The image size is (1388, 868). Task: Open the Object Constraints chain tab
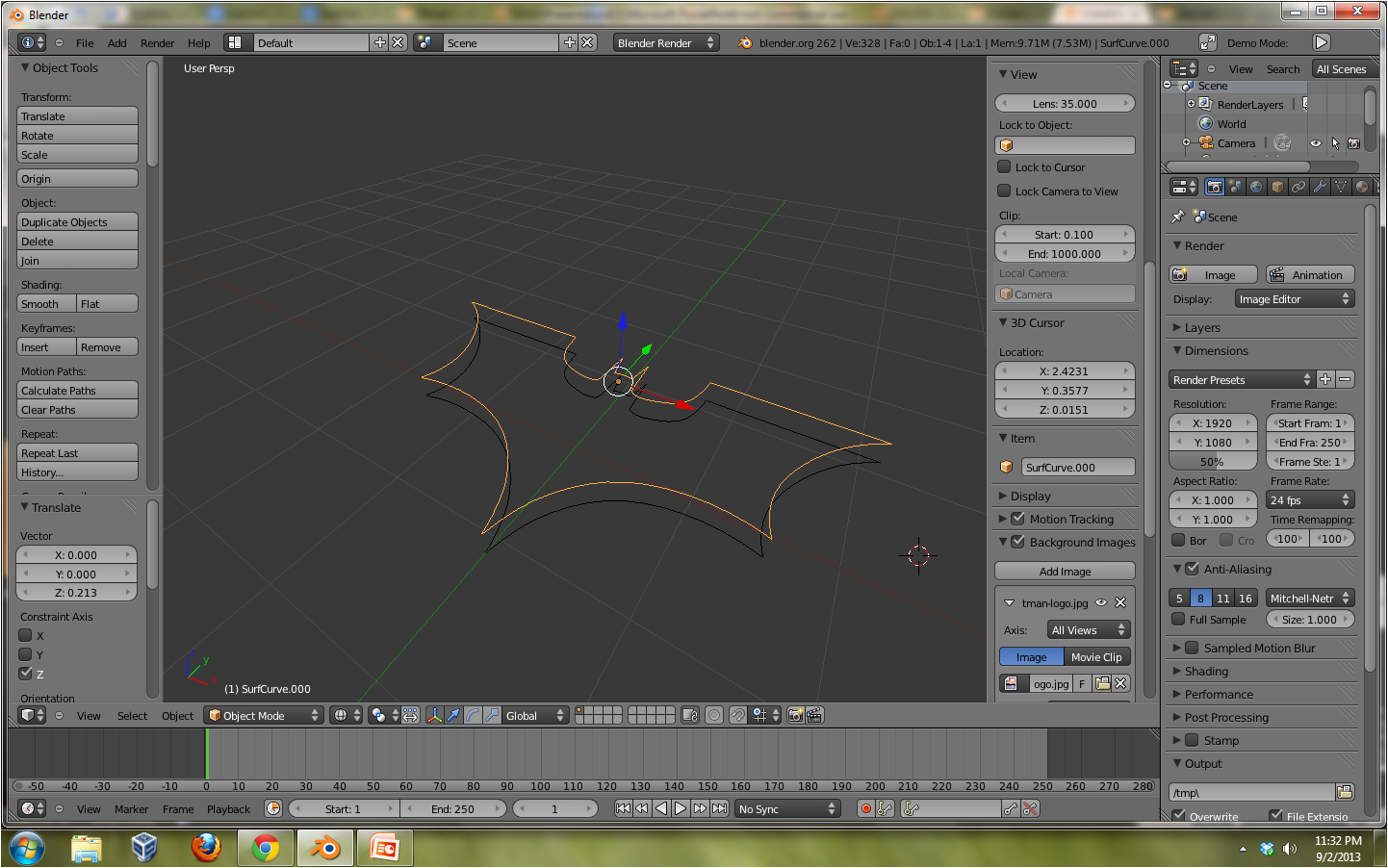tap(1299, 187)
